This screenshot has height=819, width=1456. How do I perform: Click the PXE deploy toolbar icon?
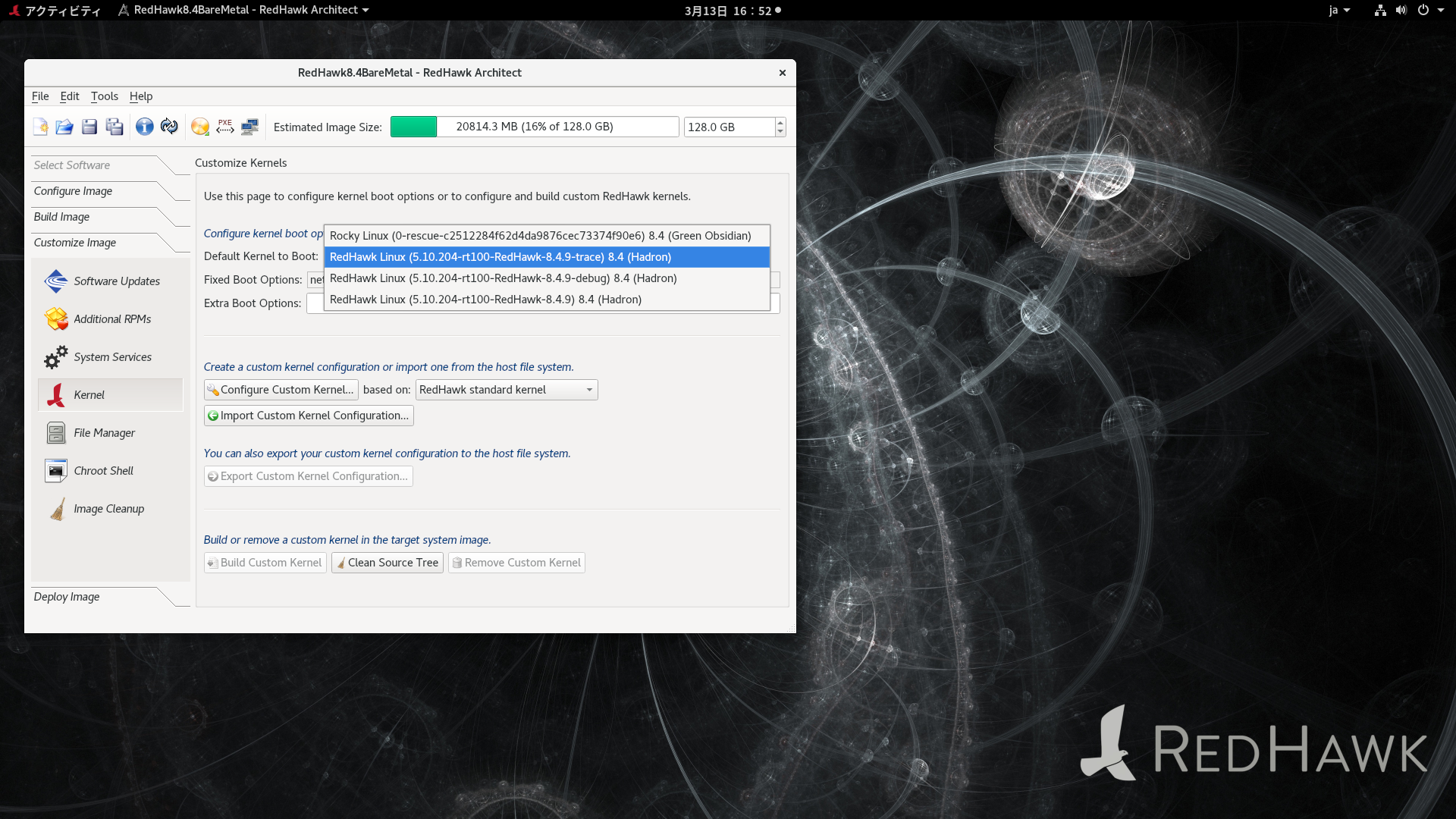(225, 127)
